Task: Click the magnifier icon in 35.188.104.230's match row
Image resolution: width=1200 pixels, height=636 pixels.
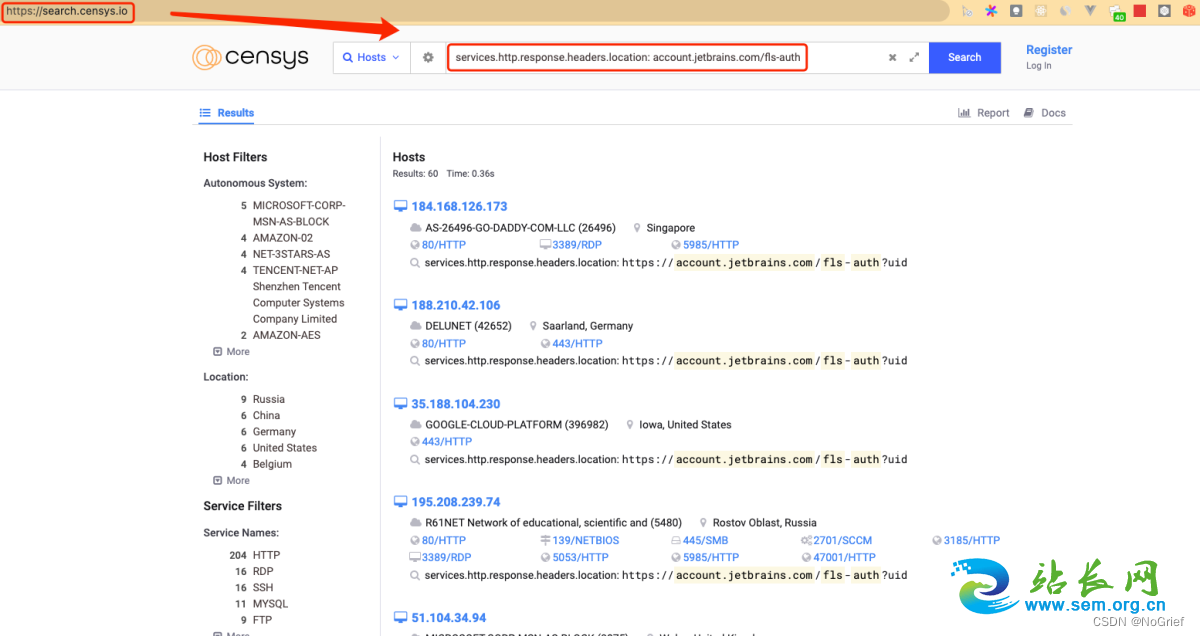Action: pyautogui.click(x=415, y=460)
